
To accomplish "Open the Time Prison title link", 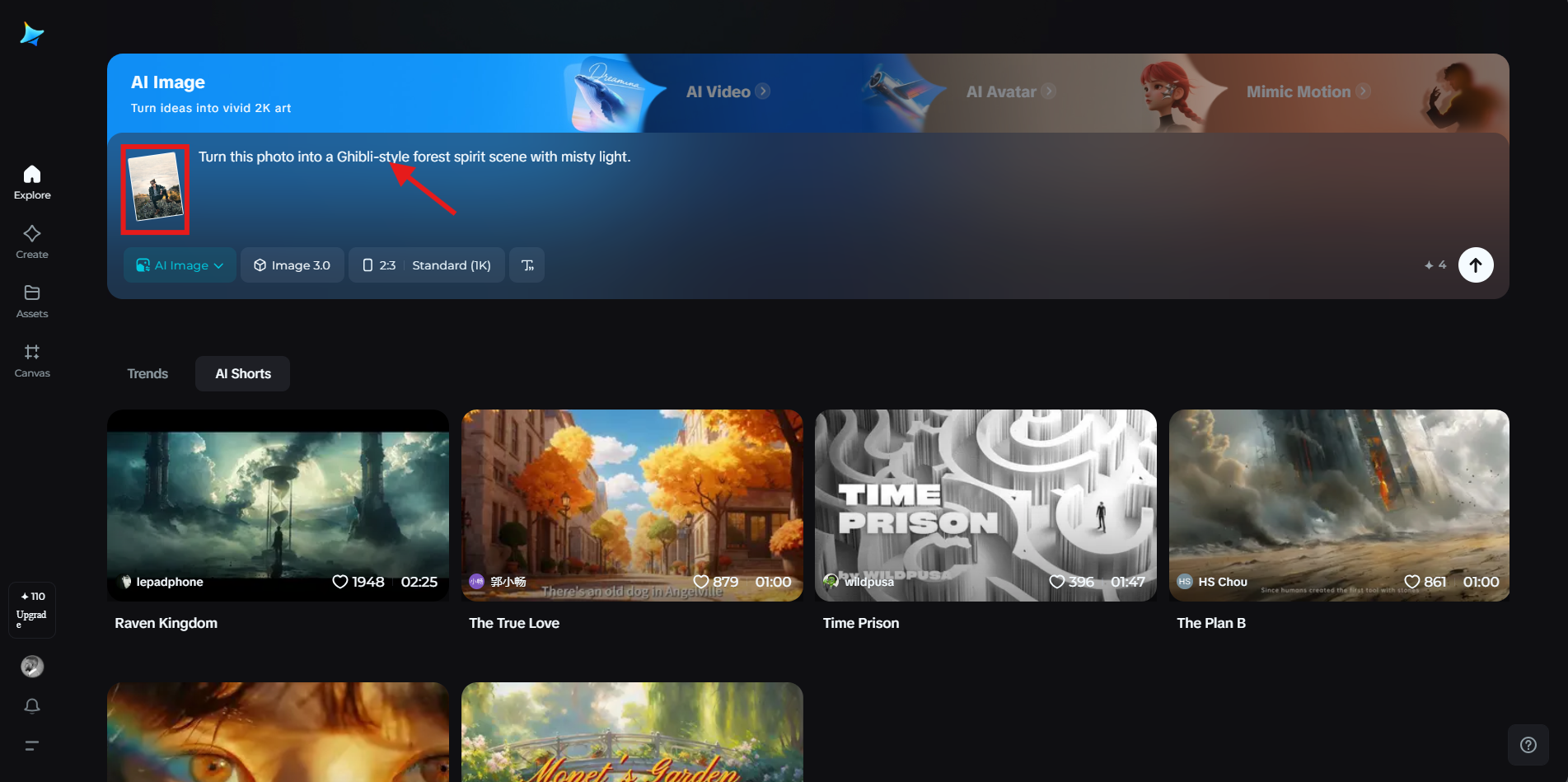I will click(861, 624).
